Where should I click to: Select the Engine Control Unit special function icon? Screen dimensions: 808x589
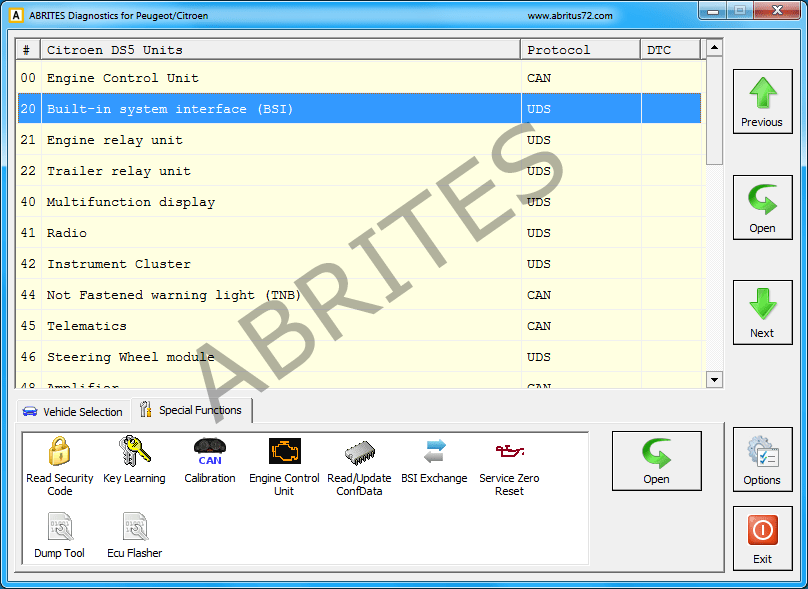click(284, 466)
